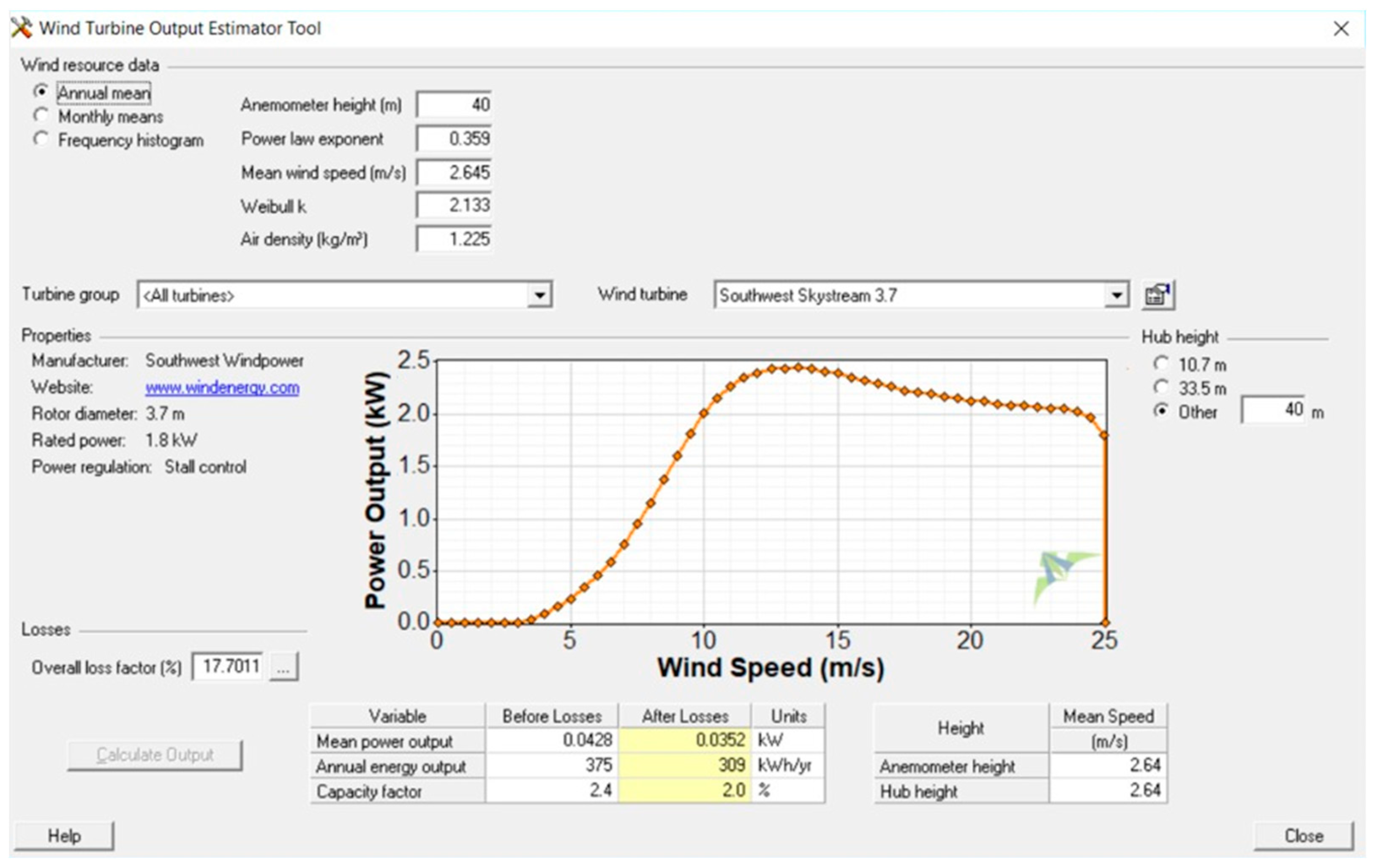
Task: Edit the custom hub height field
Action: 1274,410
